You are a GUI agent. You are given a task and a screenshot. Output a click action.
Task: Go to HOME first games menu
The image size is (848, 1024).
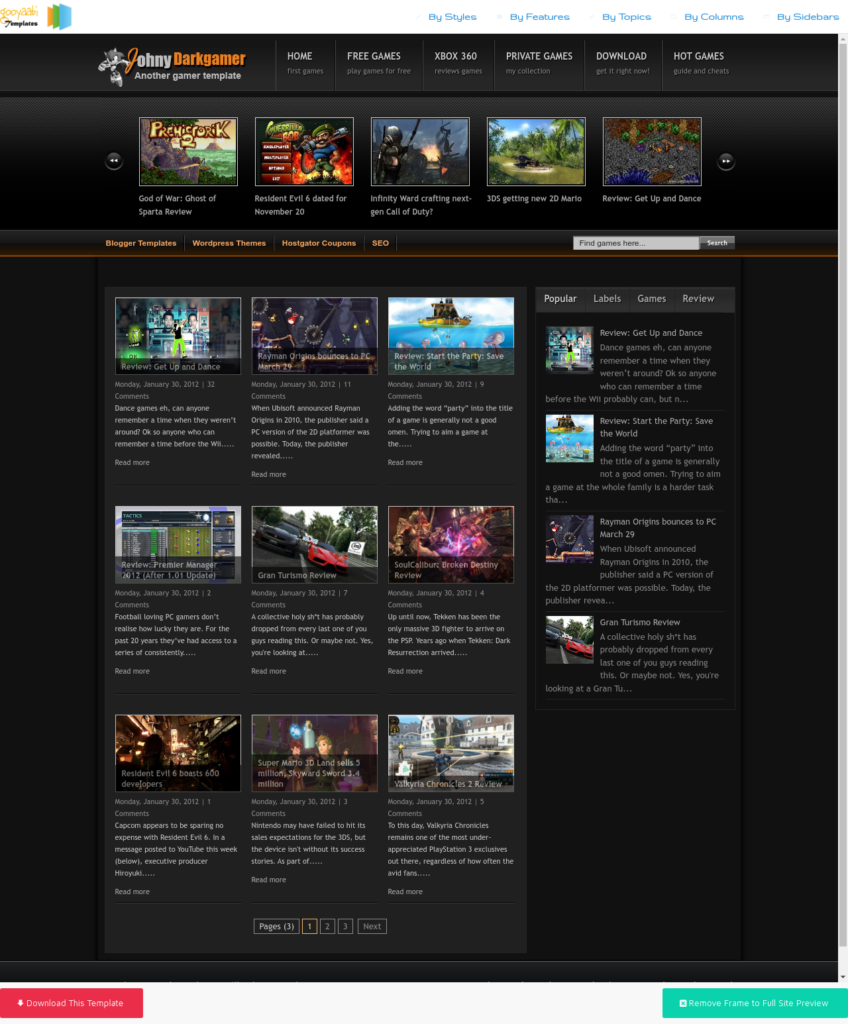point(305,63)
